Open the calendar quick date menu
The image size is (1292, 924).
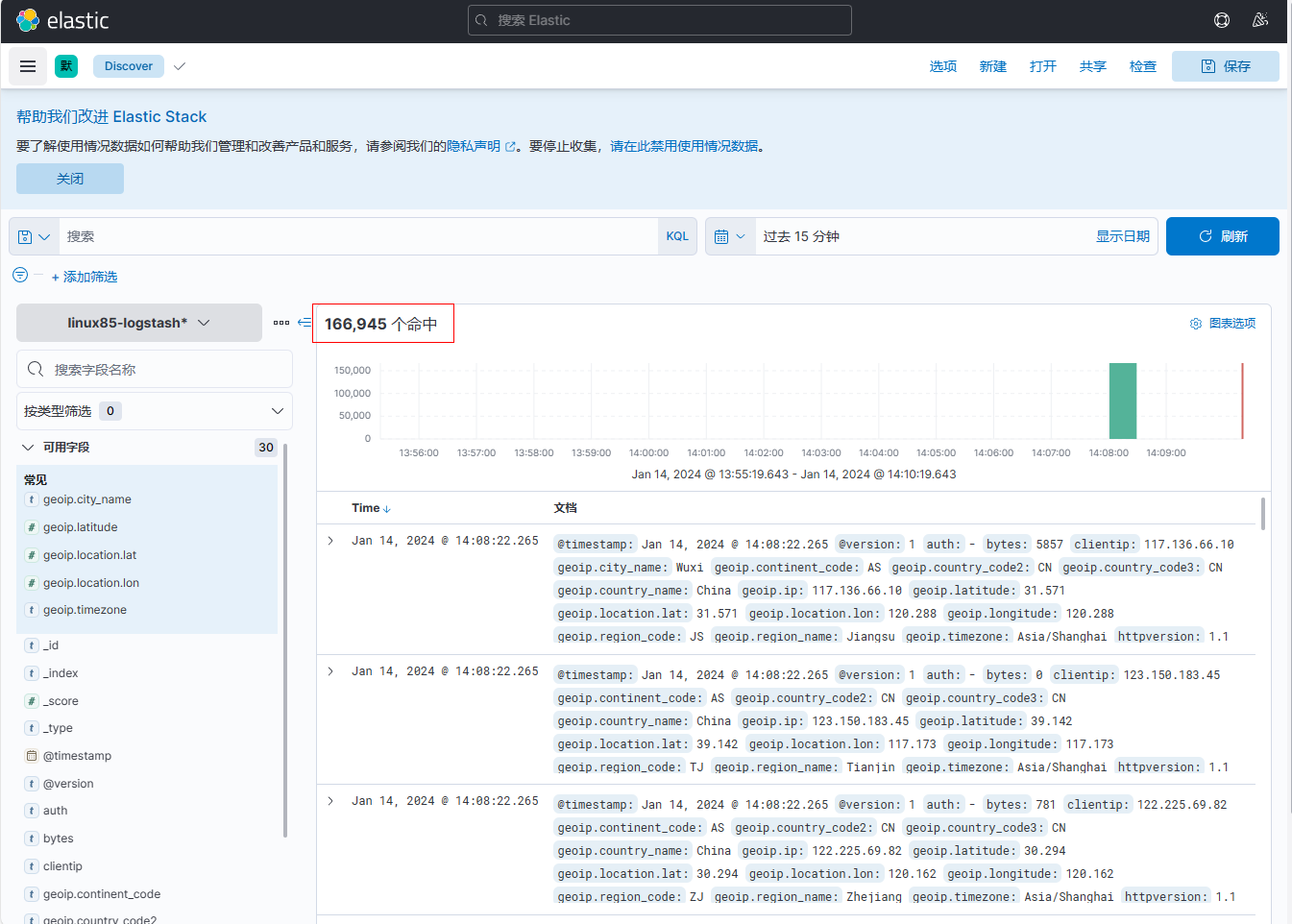coord(729,236)
